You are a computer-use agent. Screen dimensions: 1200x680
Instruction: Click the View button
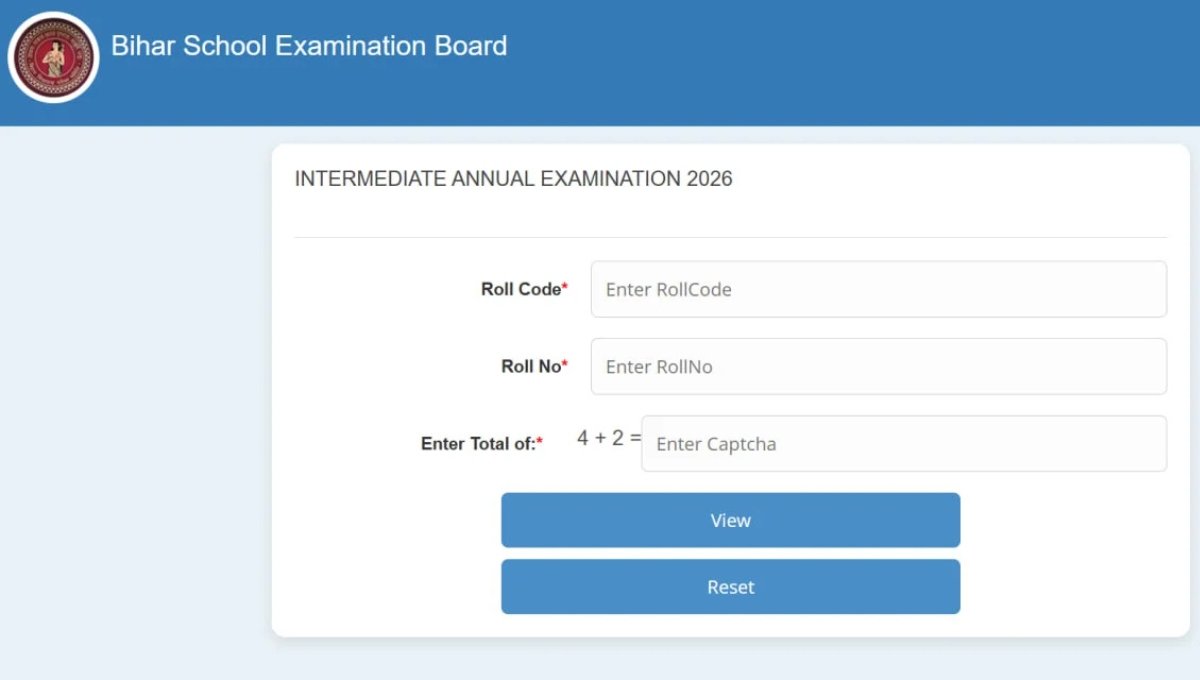[x=730, y=520]
